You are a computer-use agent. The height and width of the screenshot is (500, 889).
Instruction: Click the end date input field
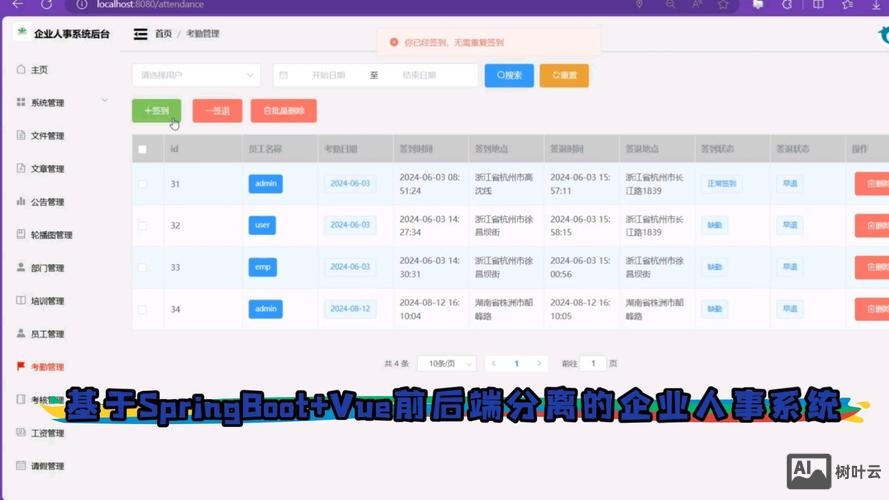420,75
